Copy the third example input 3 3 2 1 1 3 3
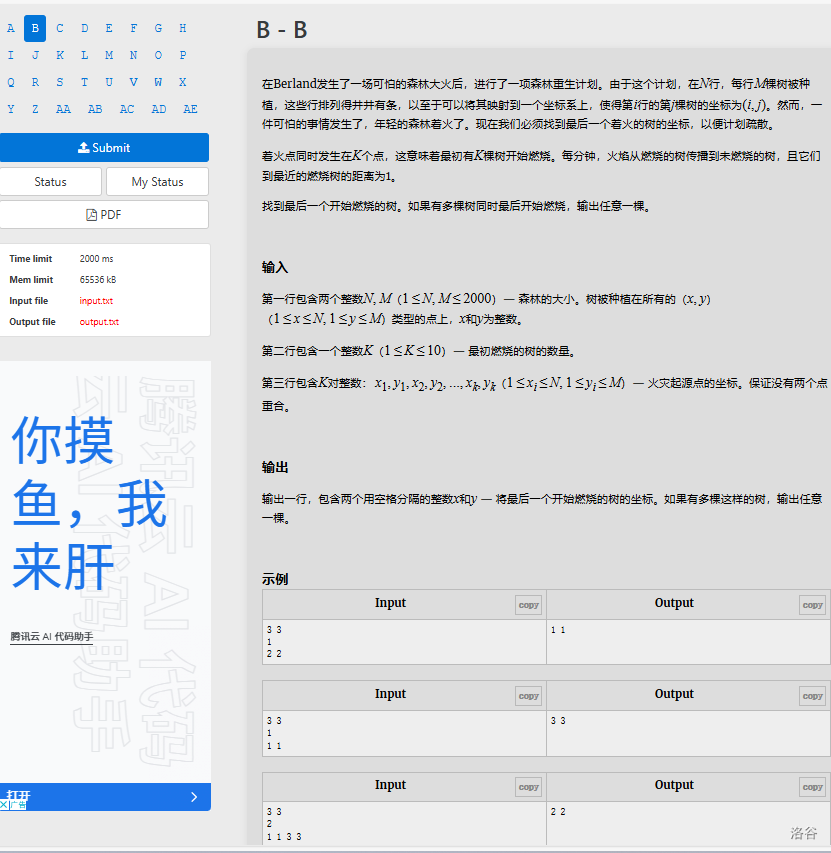 click(x=529, y=787)
